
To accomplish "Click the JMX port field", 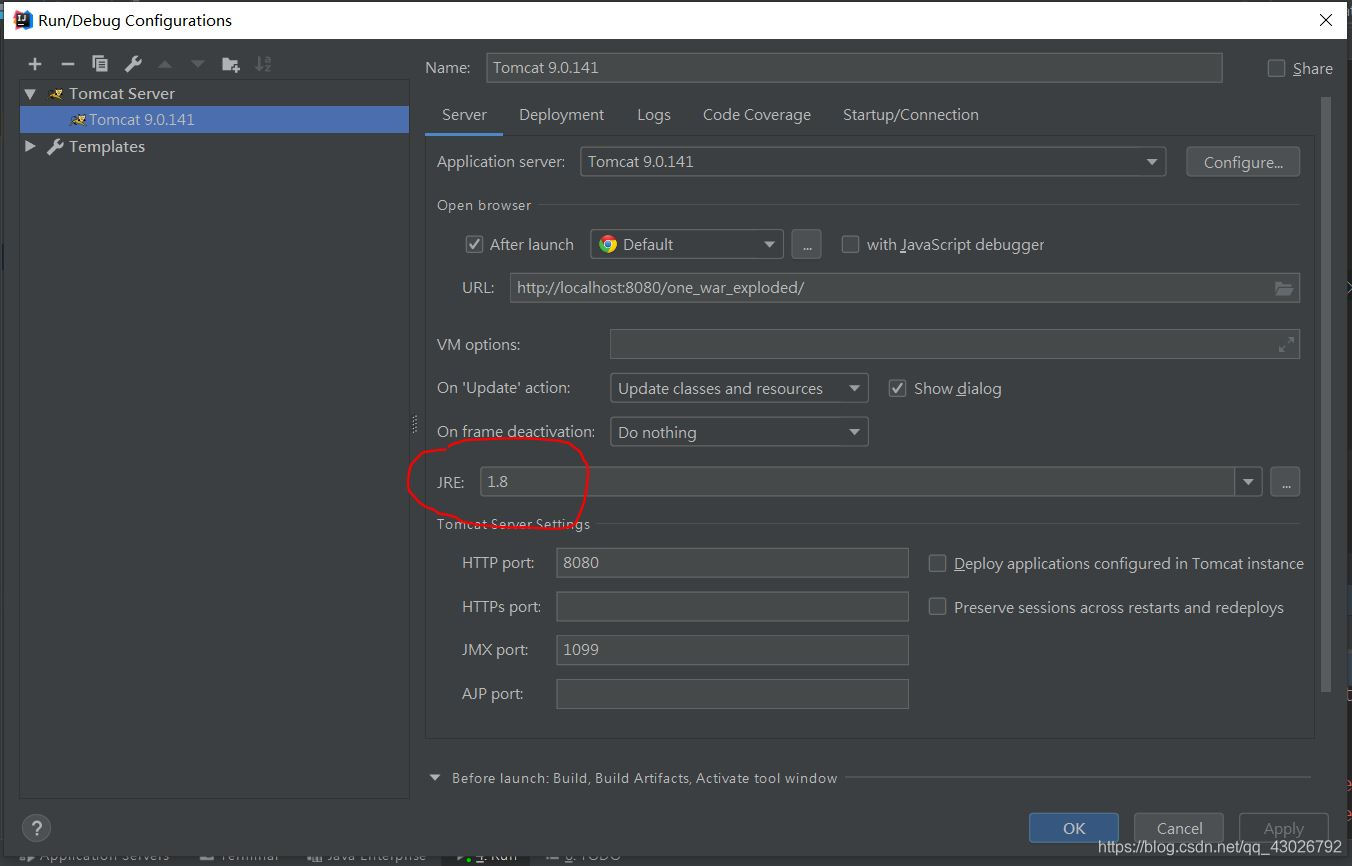I will (732, 650).
